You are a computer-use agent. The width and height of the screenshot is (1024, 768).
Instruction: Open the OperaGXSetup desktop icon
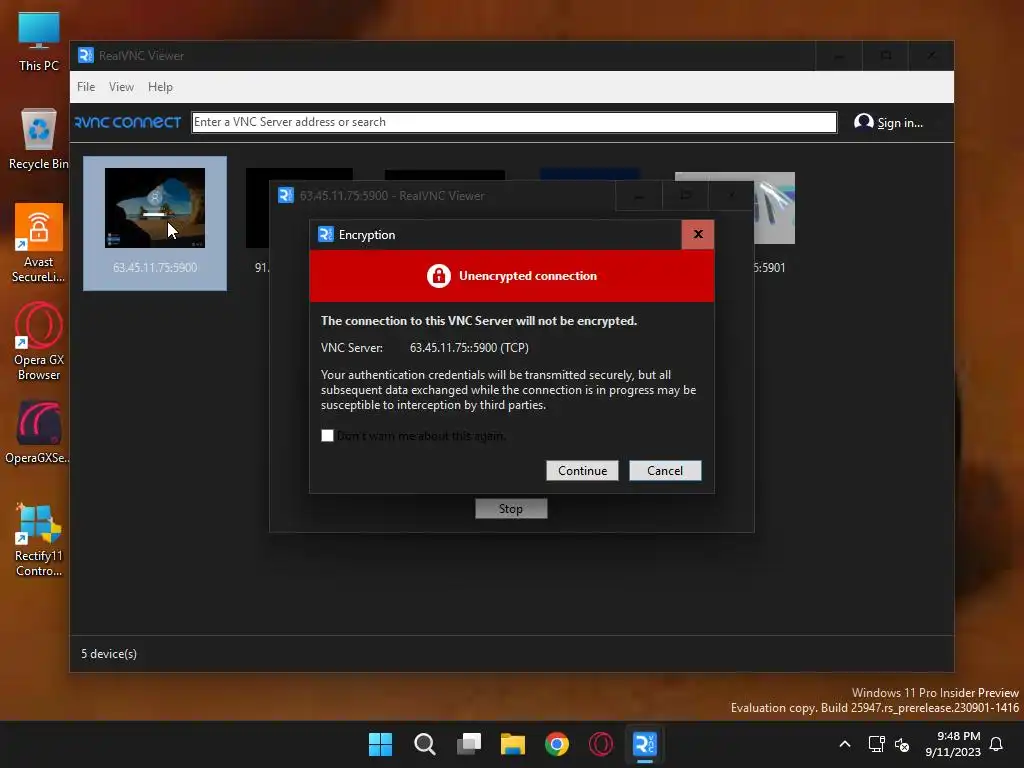click(39, 432)
